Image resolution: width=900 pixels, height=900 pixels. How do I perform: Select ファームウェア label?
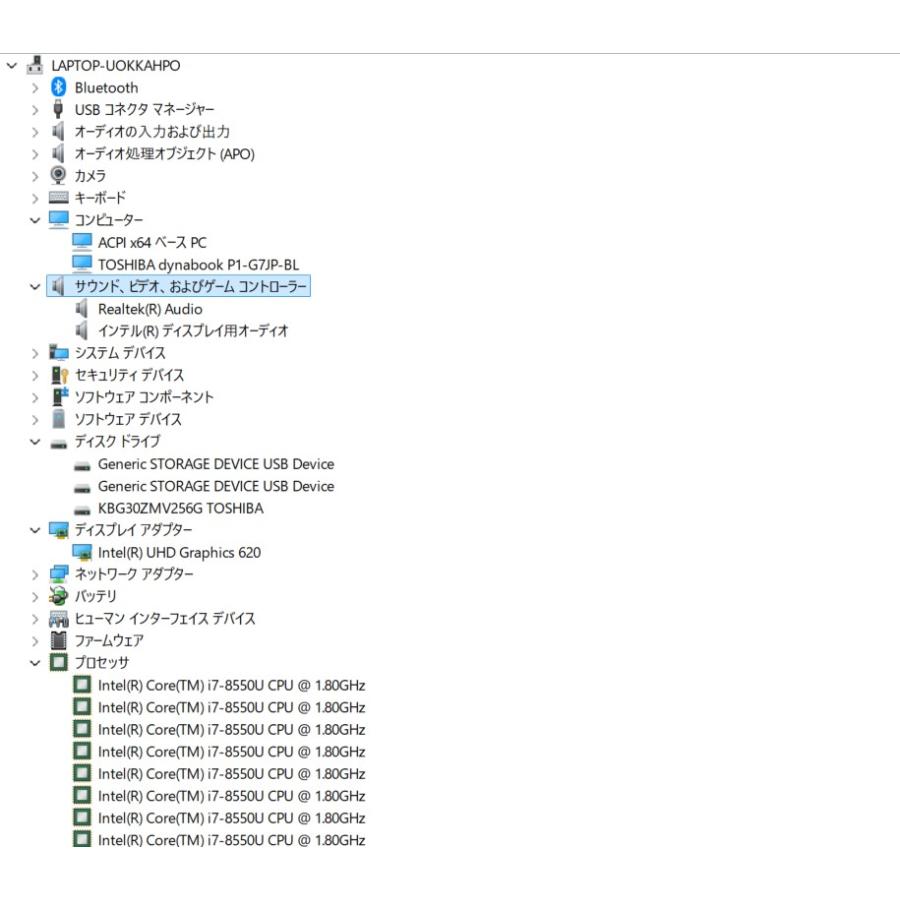point(109,641)
